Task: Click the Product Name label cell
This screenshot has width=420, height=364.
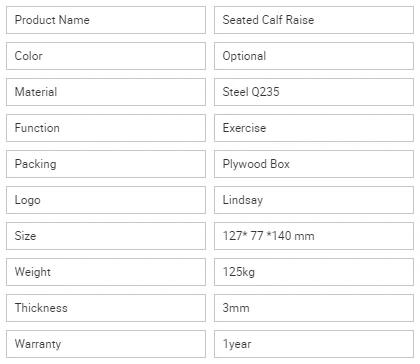Action: (x=106, y=20)
